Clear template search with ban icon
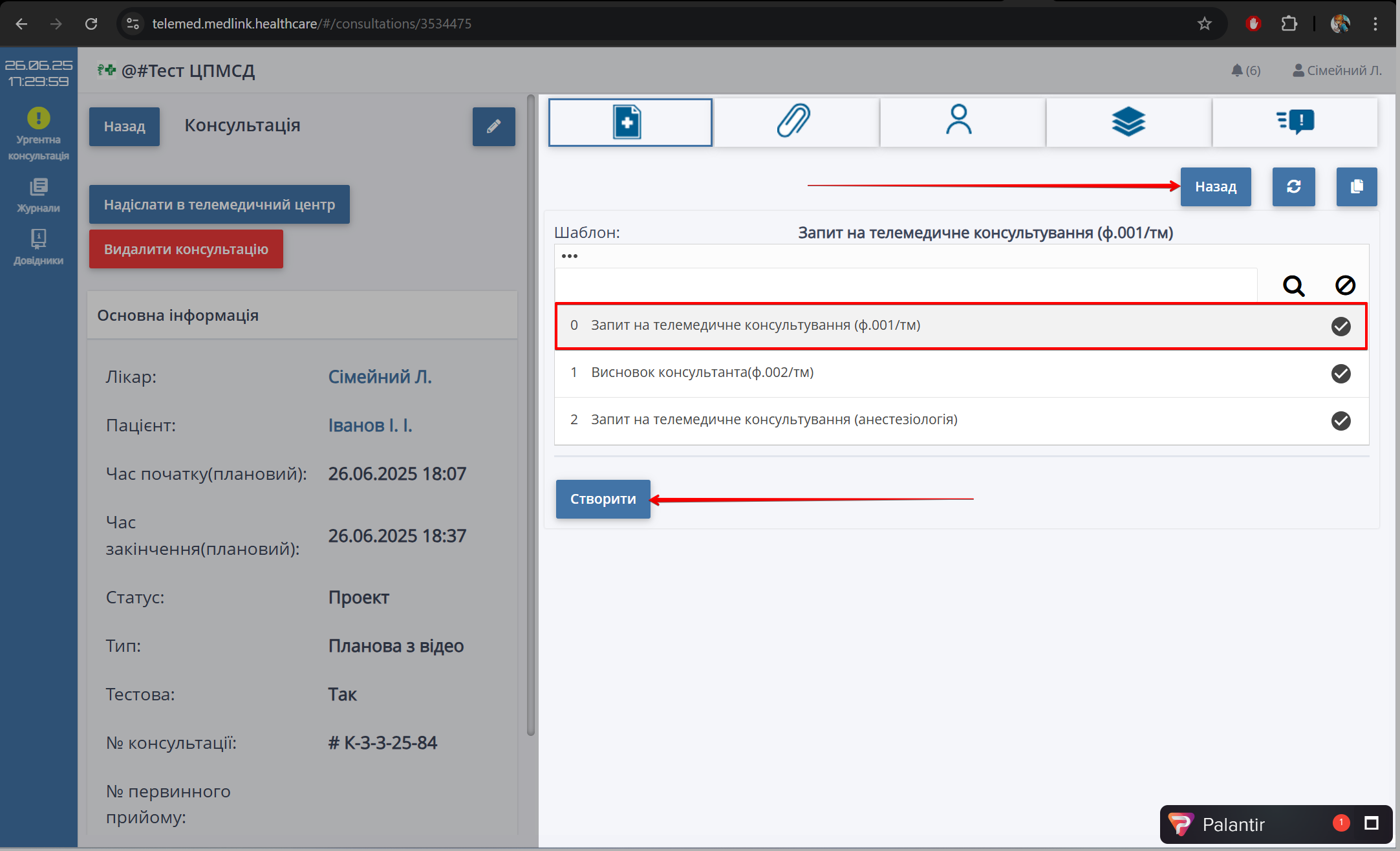The height and width of the screenshot is (851, 1400). (x=1345, y=285)
